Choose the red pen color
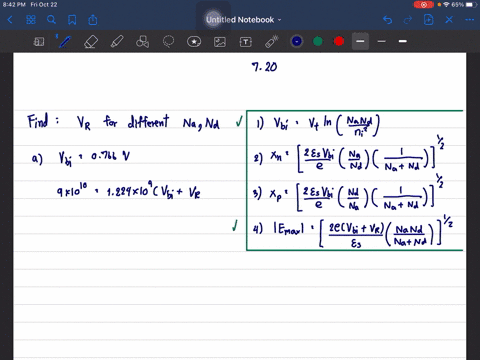The height and width of the screenshot is (360, 480). tap(339, 41)
